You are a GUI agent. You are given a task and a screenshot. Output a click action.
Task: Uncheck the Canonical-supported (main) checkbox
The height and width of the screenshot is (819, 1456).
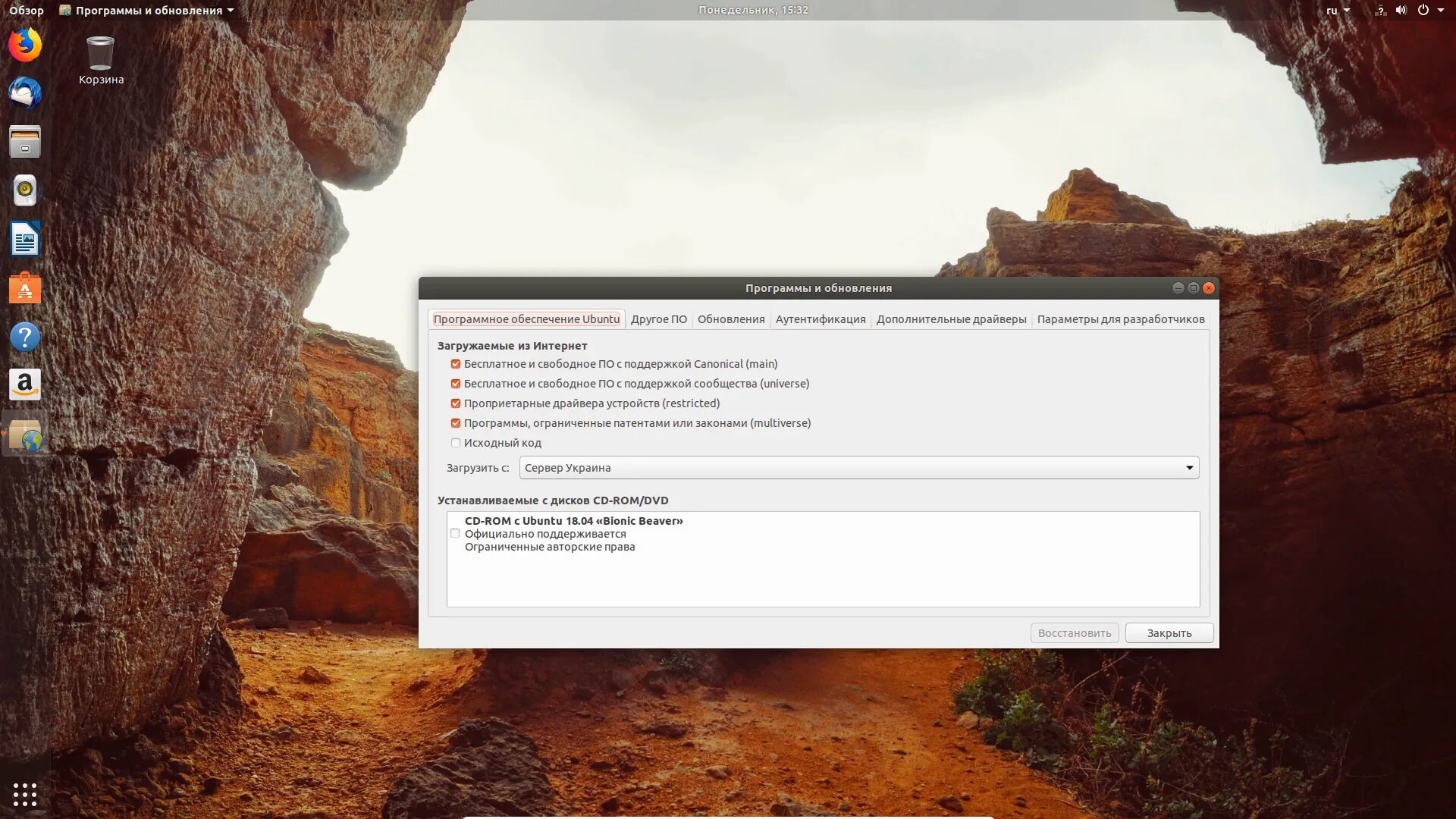pos(456,364)
